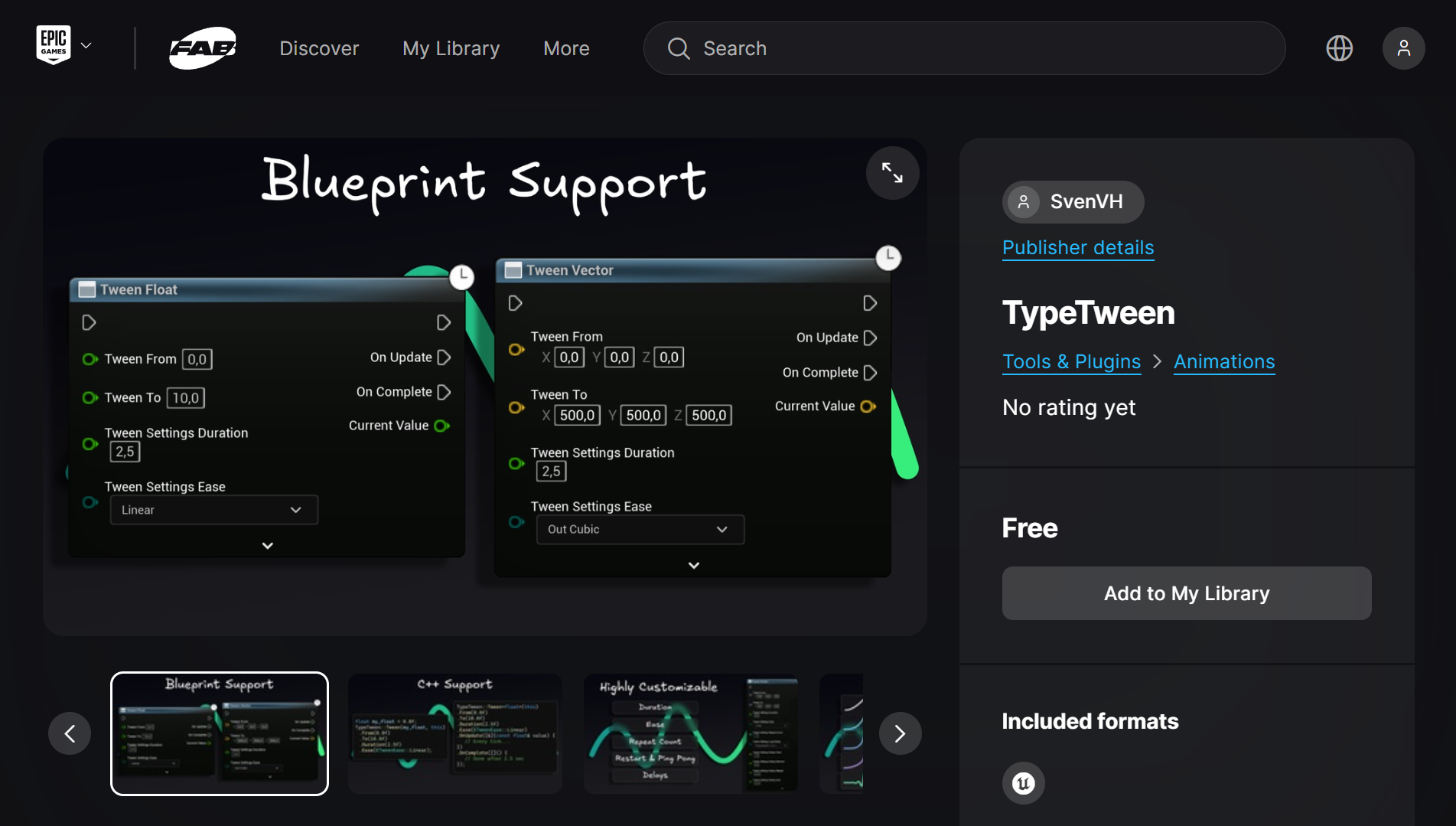Screen dimensions: 1456x826
Task: Click the 'Included formats' heading
Action: pos(1090,721)
